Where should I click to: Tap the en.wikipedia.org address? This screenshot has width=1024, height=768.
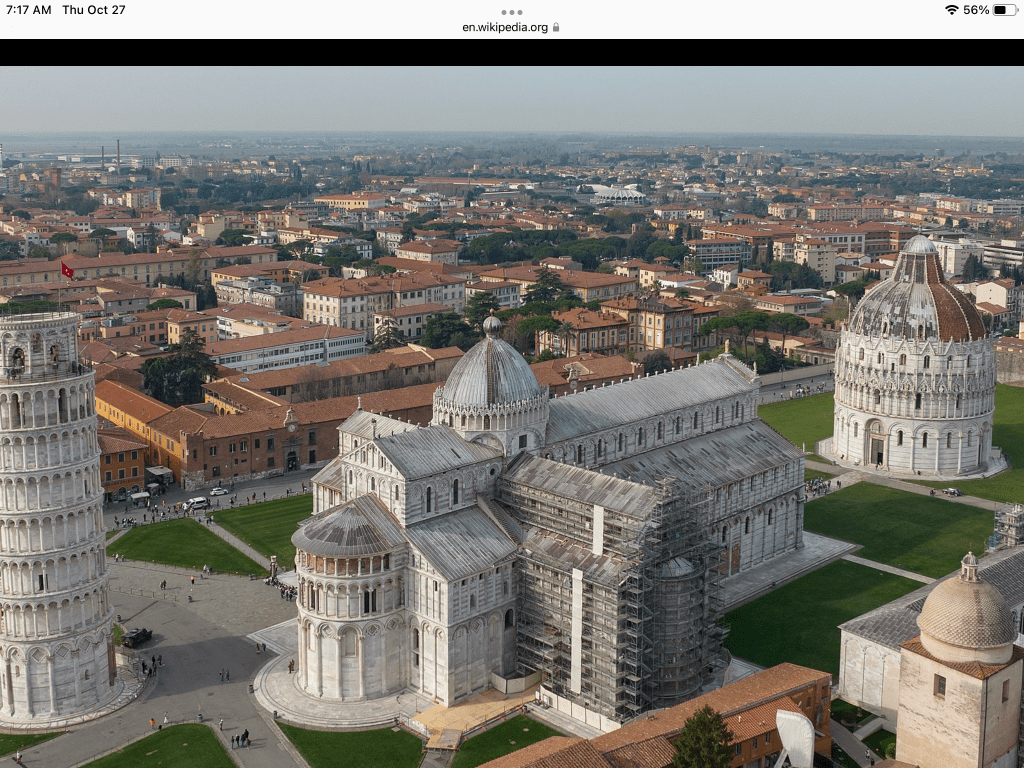(x=504, y=28)
